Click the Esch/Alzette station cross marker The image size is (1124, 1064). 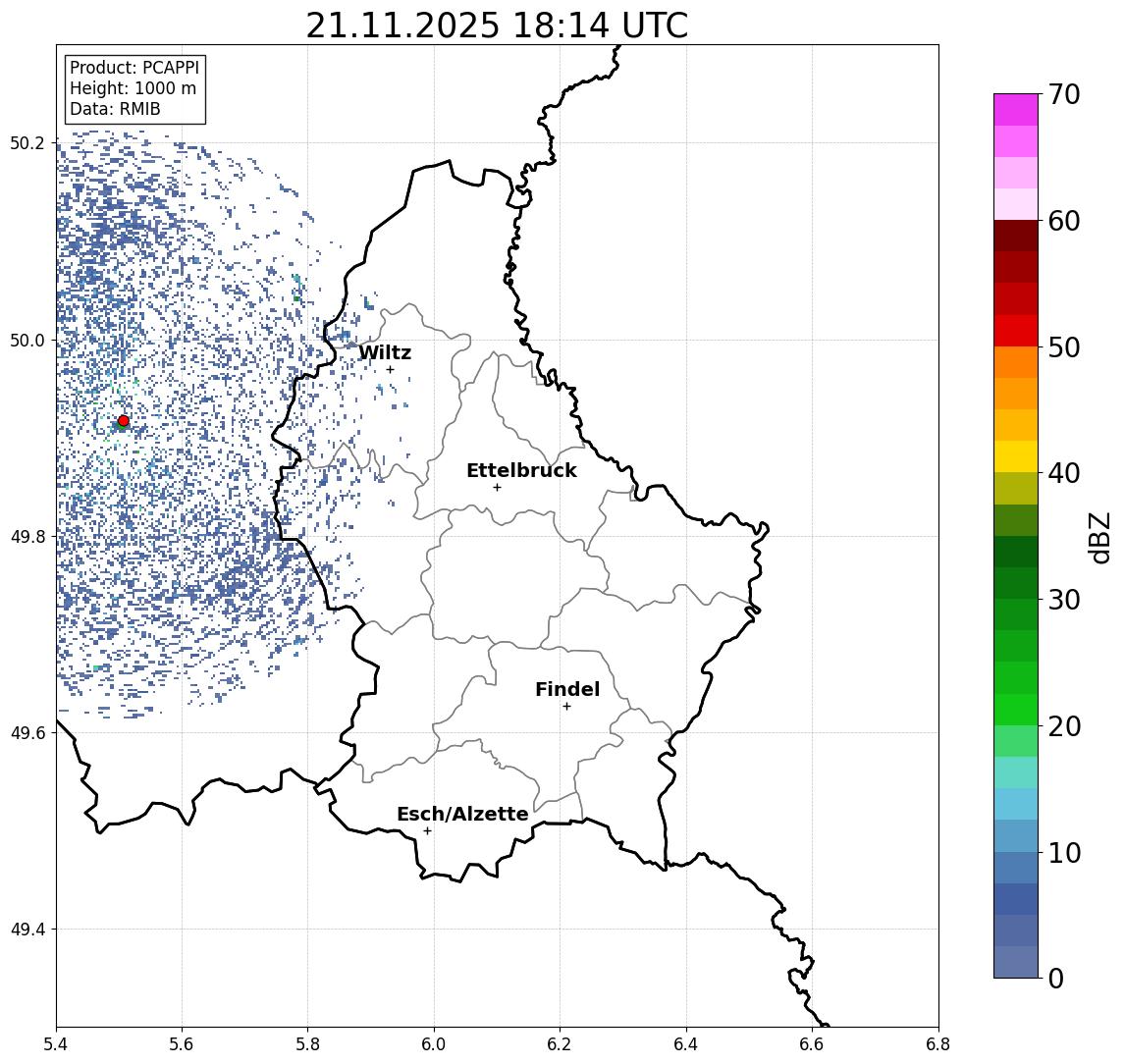427,831
